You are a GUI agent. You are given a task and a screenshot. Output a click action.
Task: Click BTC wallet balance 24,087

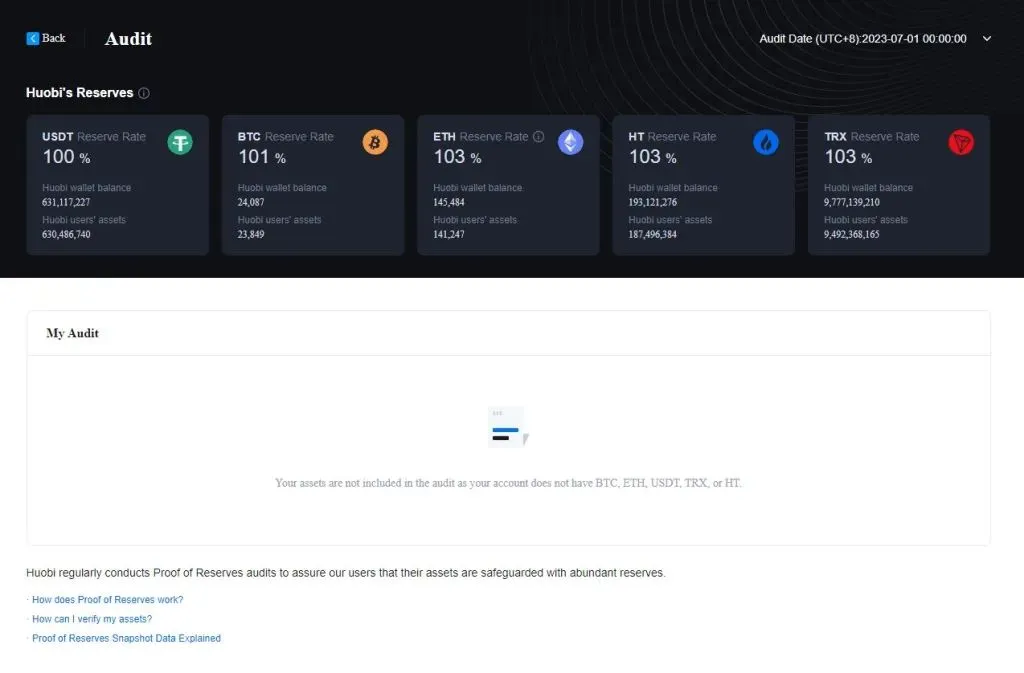[251, 202]
